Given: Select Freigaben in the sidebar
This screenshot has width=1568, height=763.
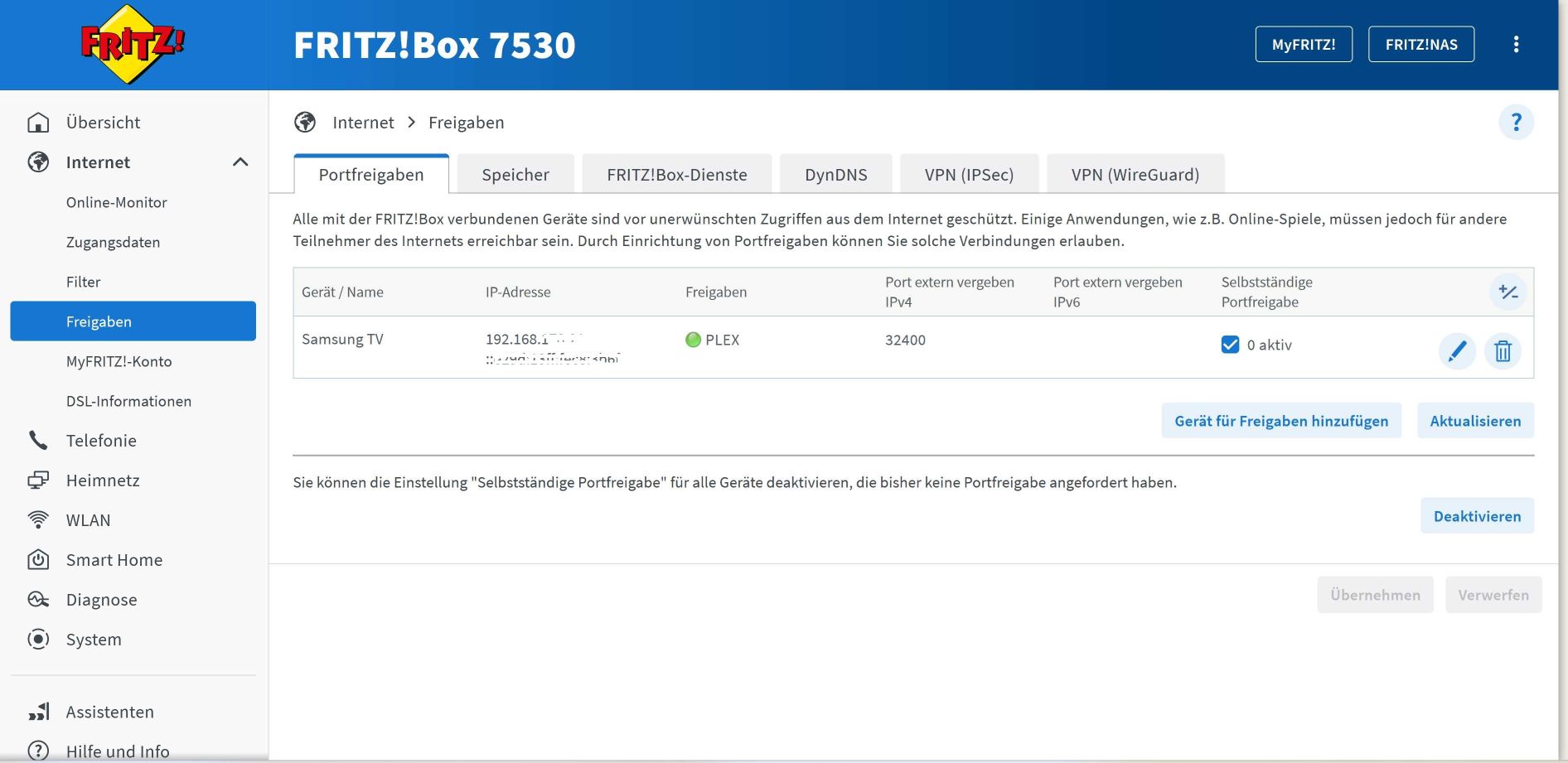Looking at the screenshot, I should pyautogui.click(x=133, y=321).
